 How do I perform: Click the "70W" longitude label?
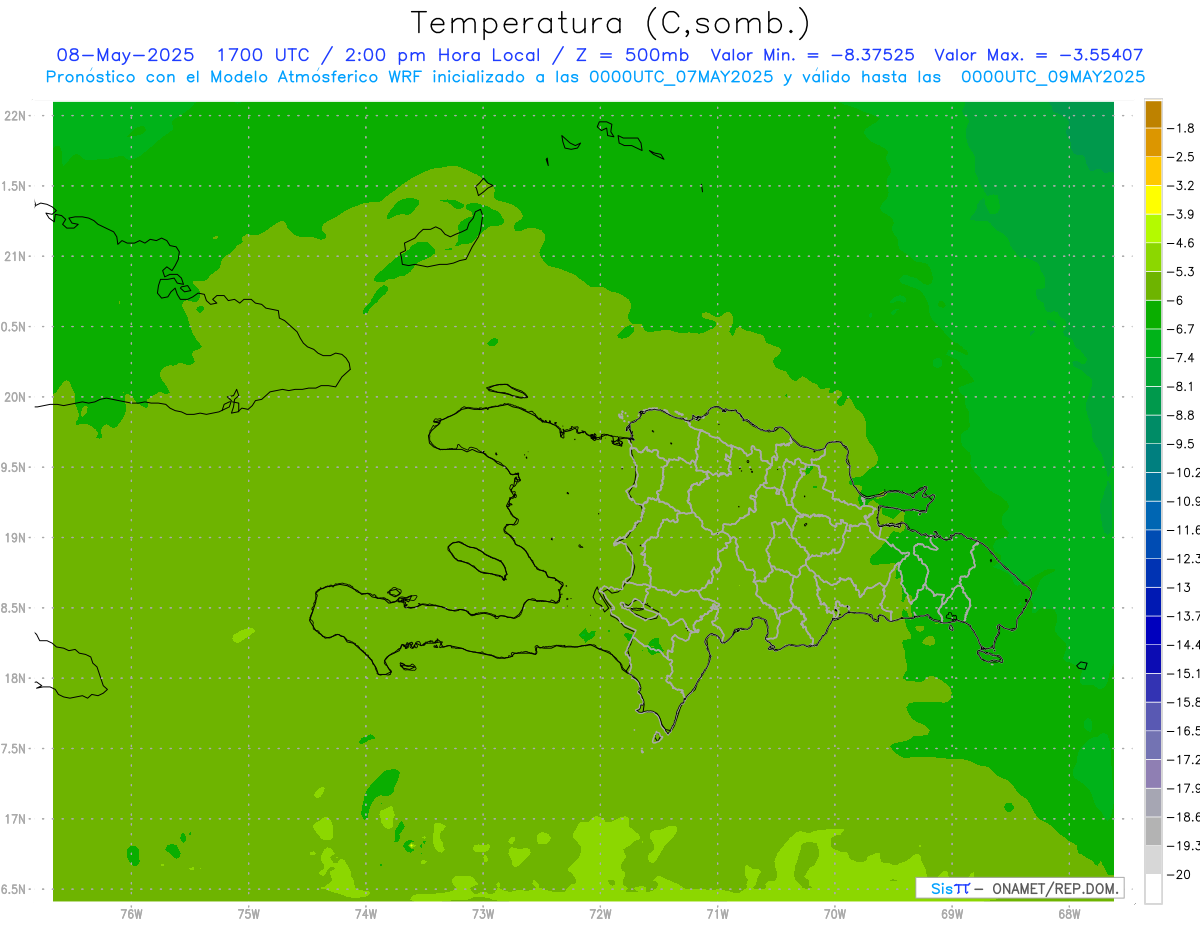click(835, 913)
